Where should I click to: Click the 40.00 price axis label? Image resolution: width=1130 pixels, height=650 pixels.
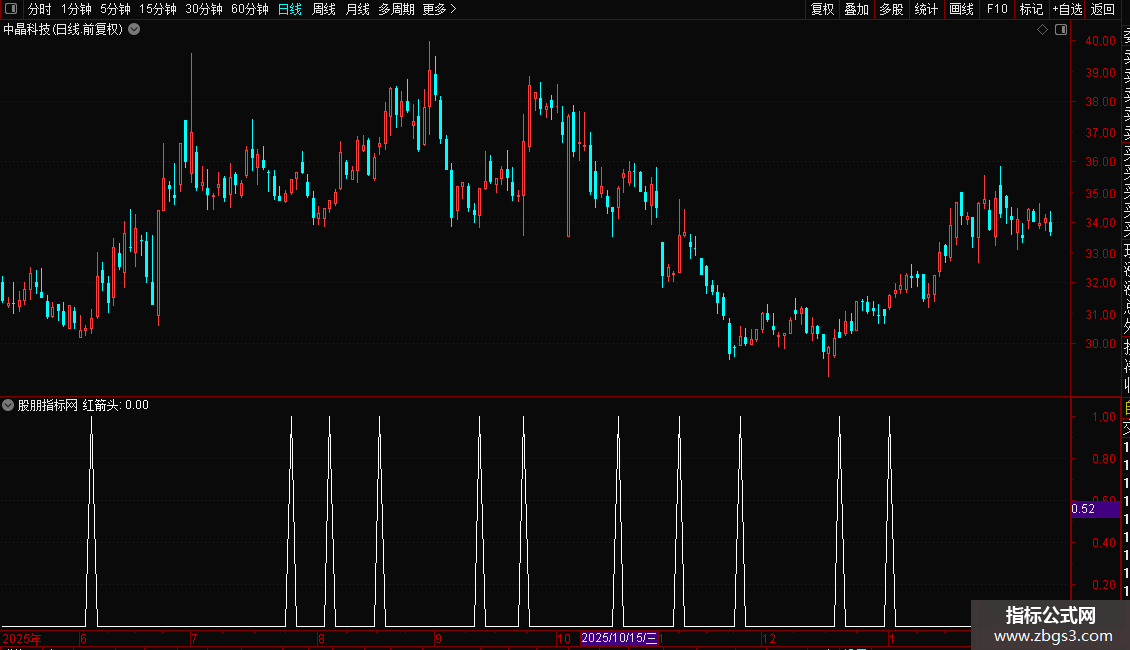tap(1100, 41)
